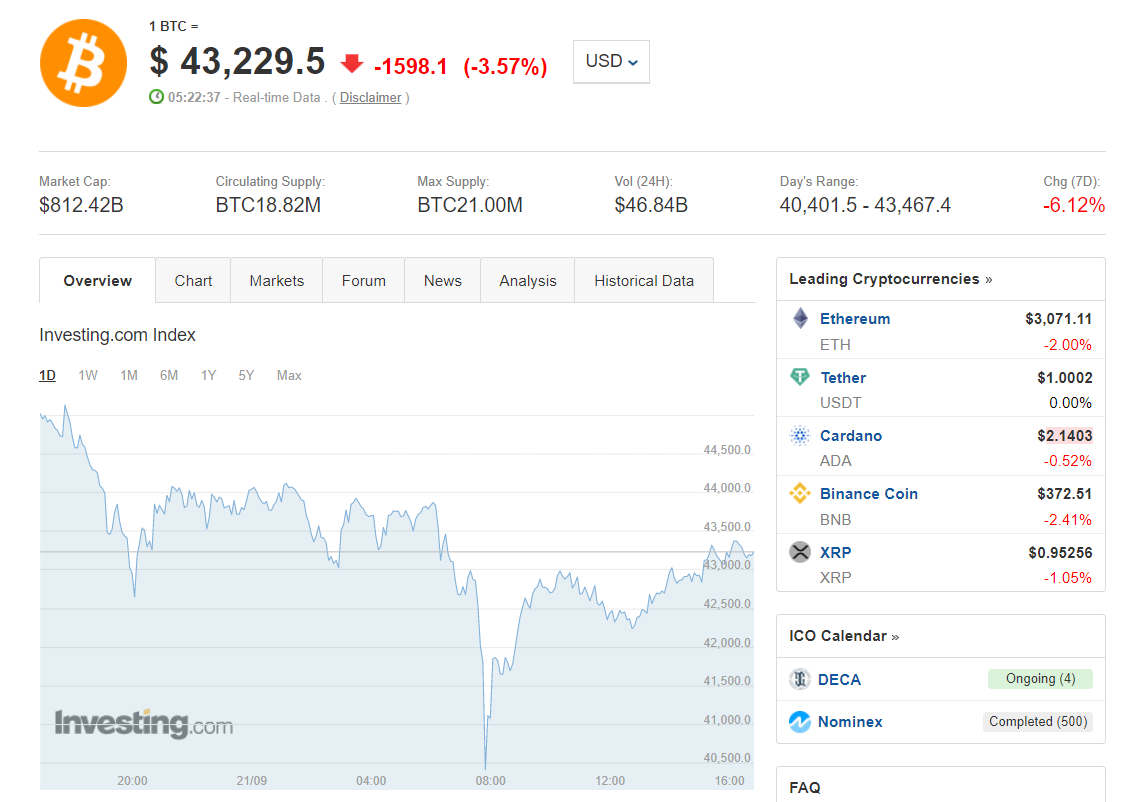Open the Disclaimer link
Image resolution: width=1147 pixels, height=802 pixels.
[x=371, y=97]
